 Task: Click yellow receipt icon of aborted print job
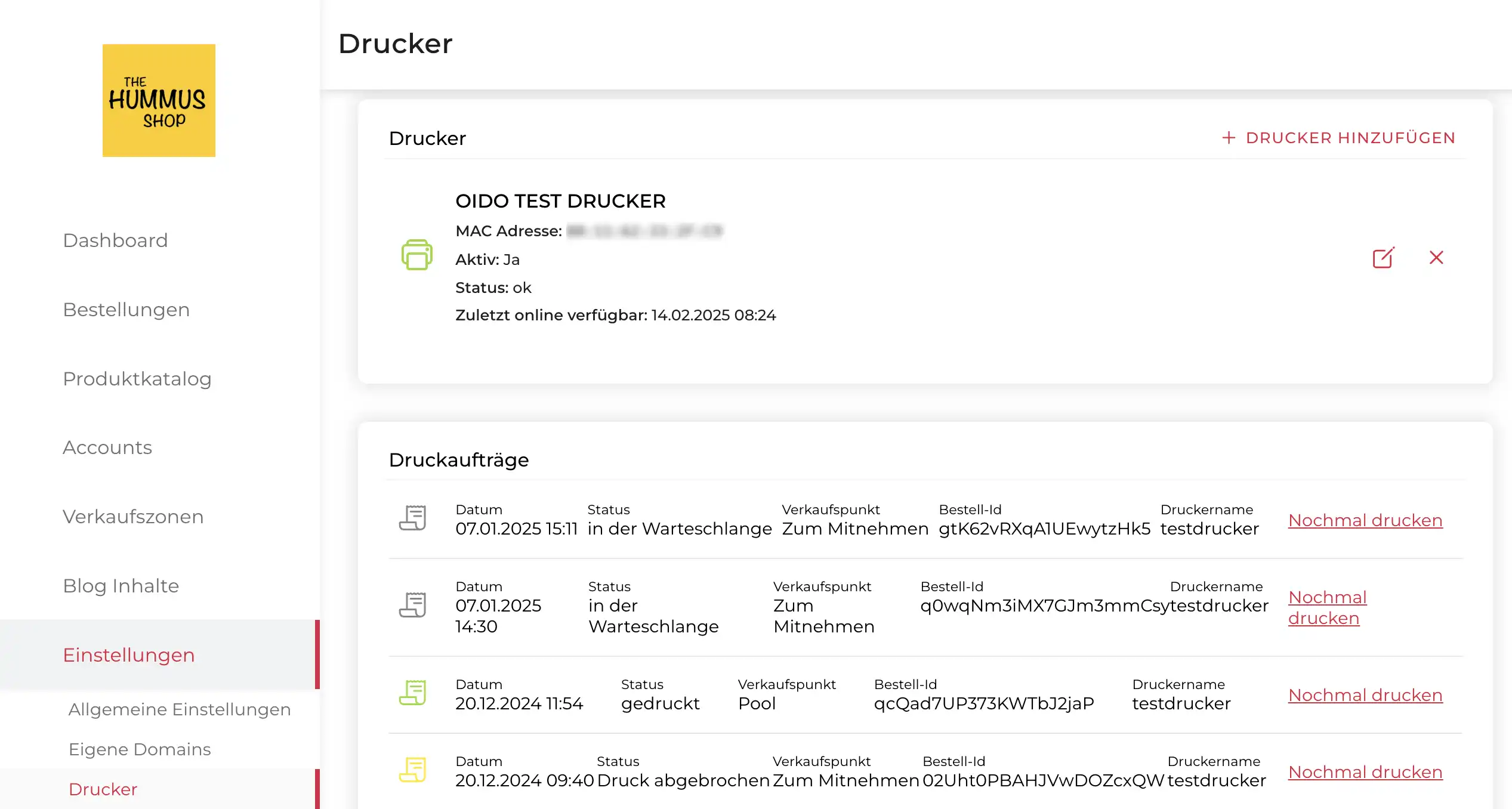(x=412, y=770)
